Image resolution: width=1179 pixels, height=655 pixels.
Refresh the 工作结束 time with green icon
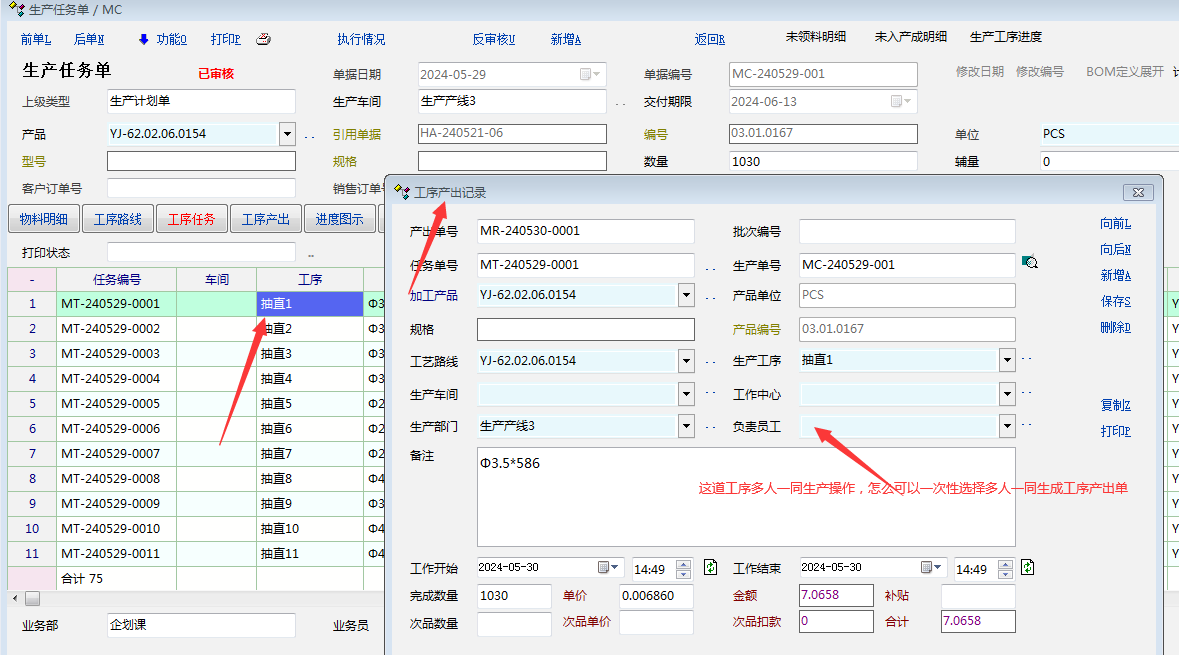coord(1027,568)
